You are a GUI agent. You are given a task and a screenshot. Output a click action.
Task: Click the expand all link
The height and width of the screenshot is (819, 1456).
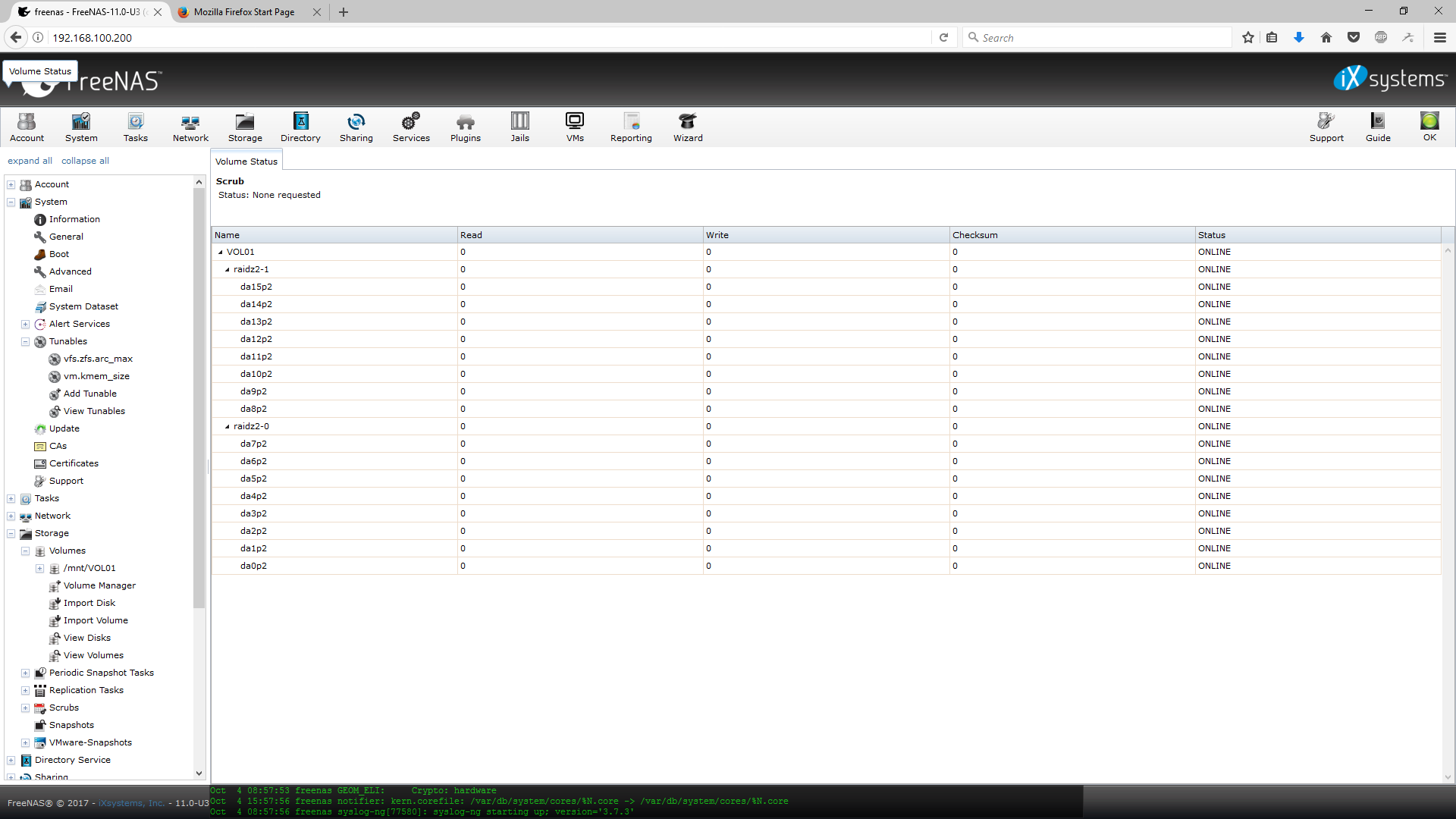pos(30,161)
